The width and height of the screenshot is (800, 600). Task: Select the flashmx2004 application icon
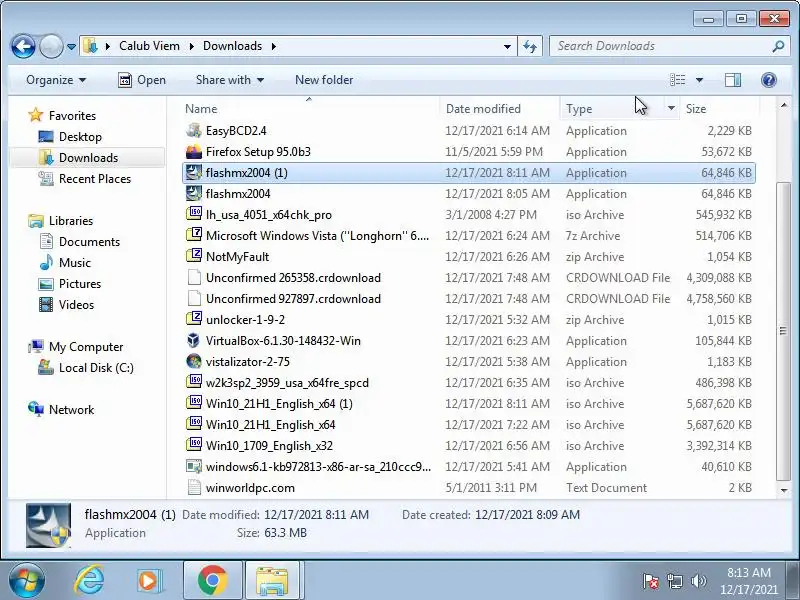[x=194, y=193]
